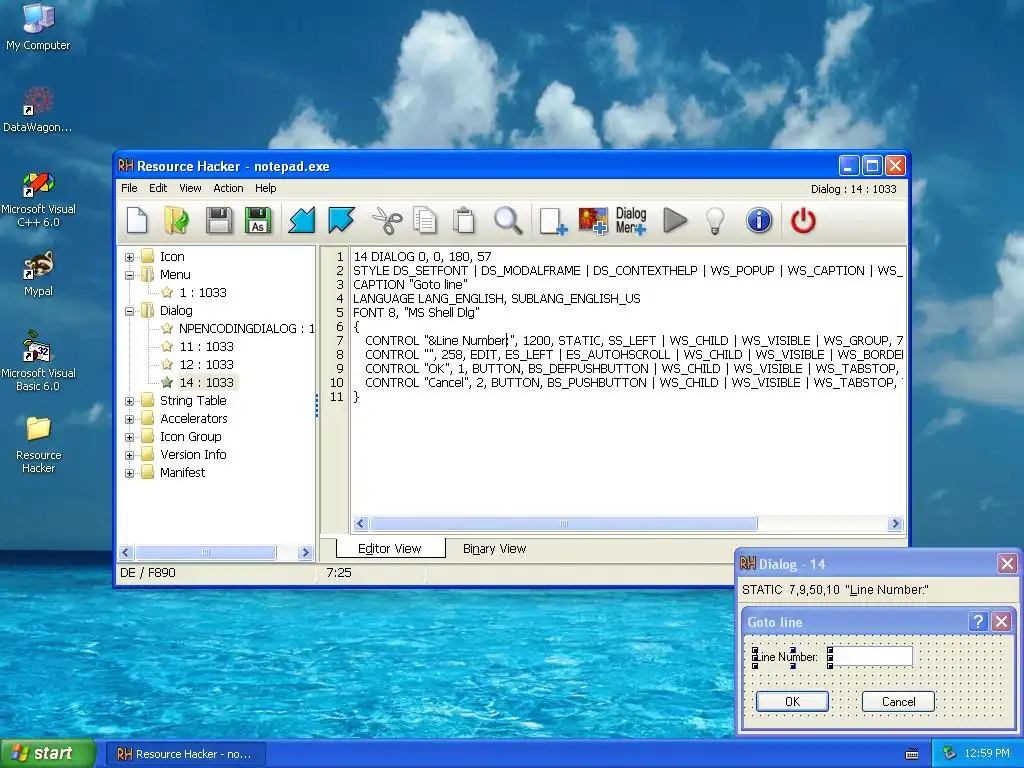This screenshot has width=1024, height=768.
Task: Select dialog resource 12 : 1033
Action: tap(206, 364)
